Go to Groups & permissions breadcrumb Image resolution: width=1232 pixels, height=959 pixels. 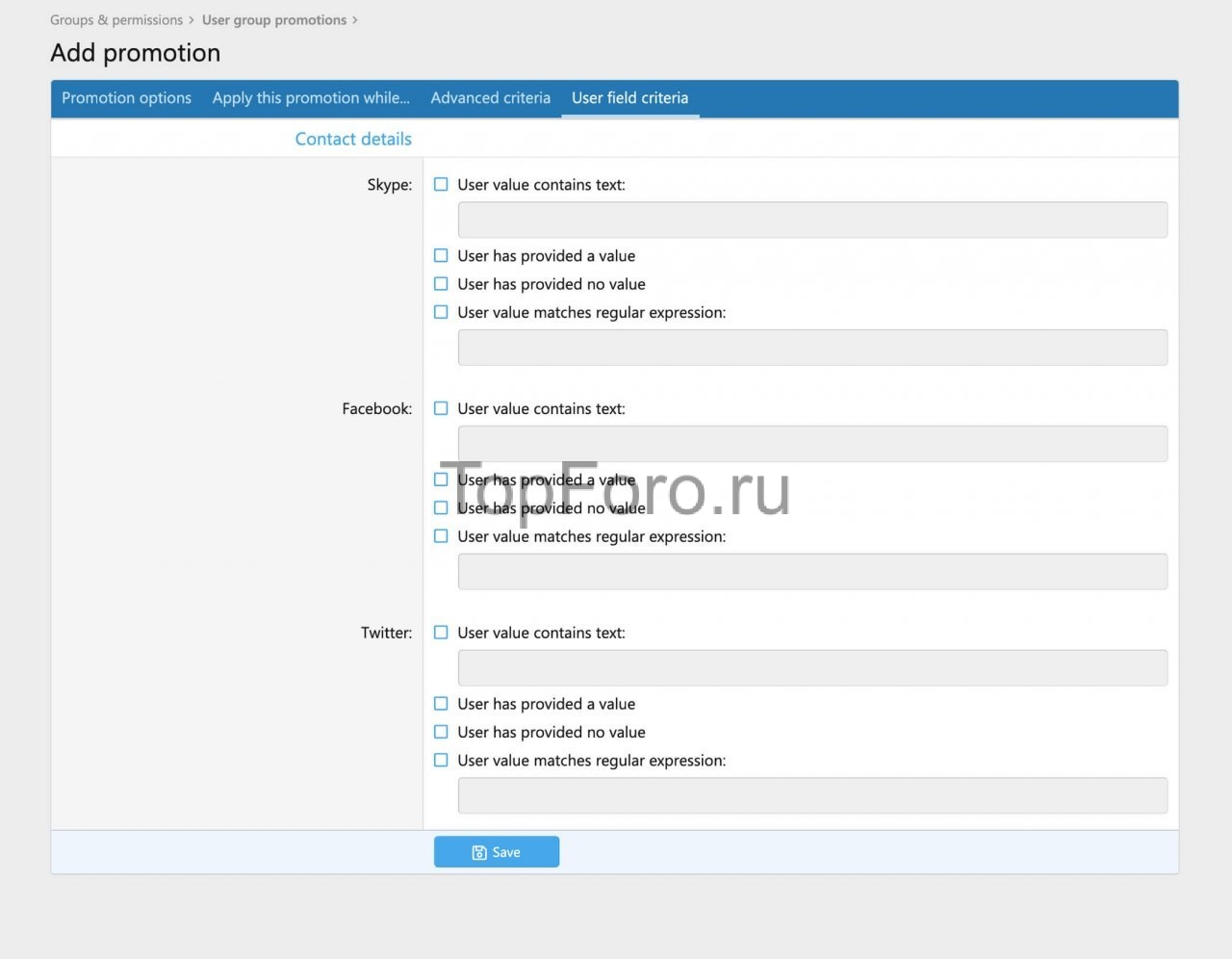[x=116, y=20]
